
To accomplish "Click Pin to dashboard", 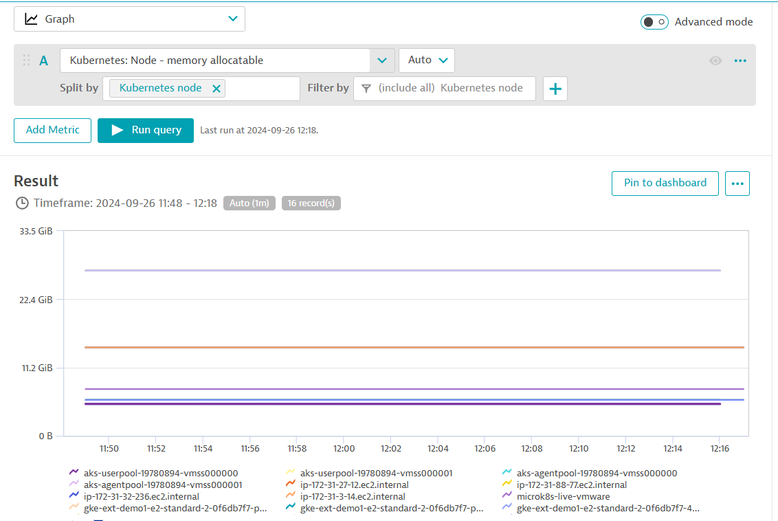I will [x=665, y=183].
